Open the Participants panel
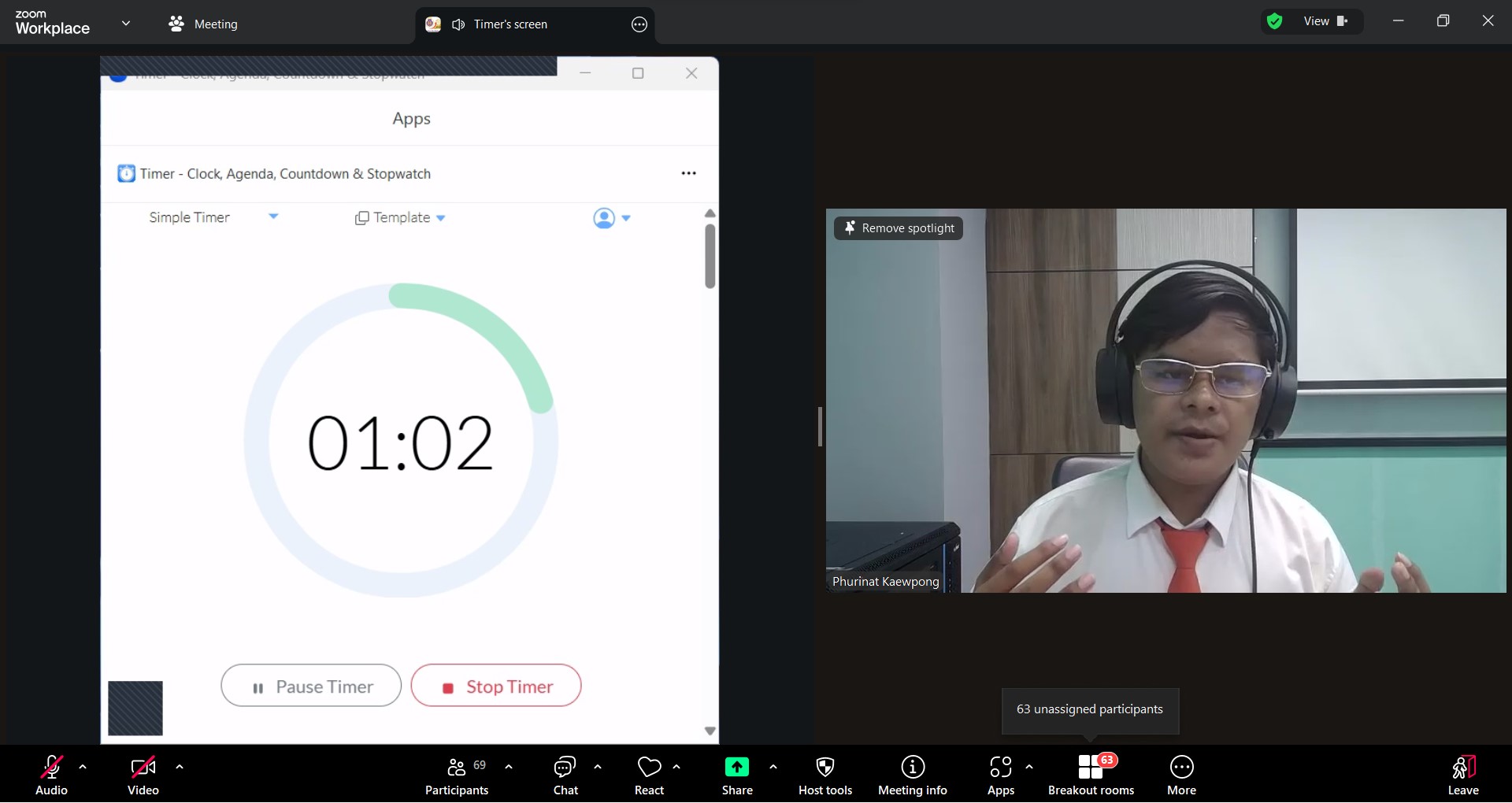This screenshot has width=1512, height=803. click(x=457, y=775)
